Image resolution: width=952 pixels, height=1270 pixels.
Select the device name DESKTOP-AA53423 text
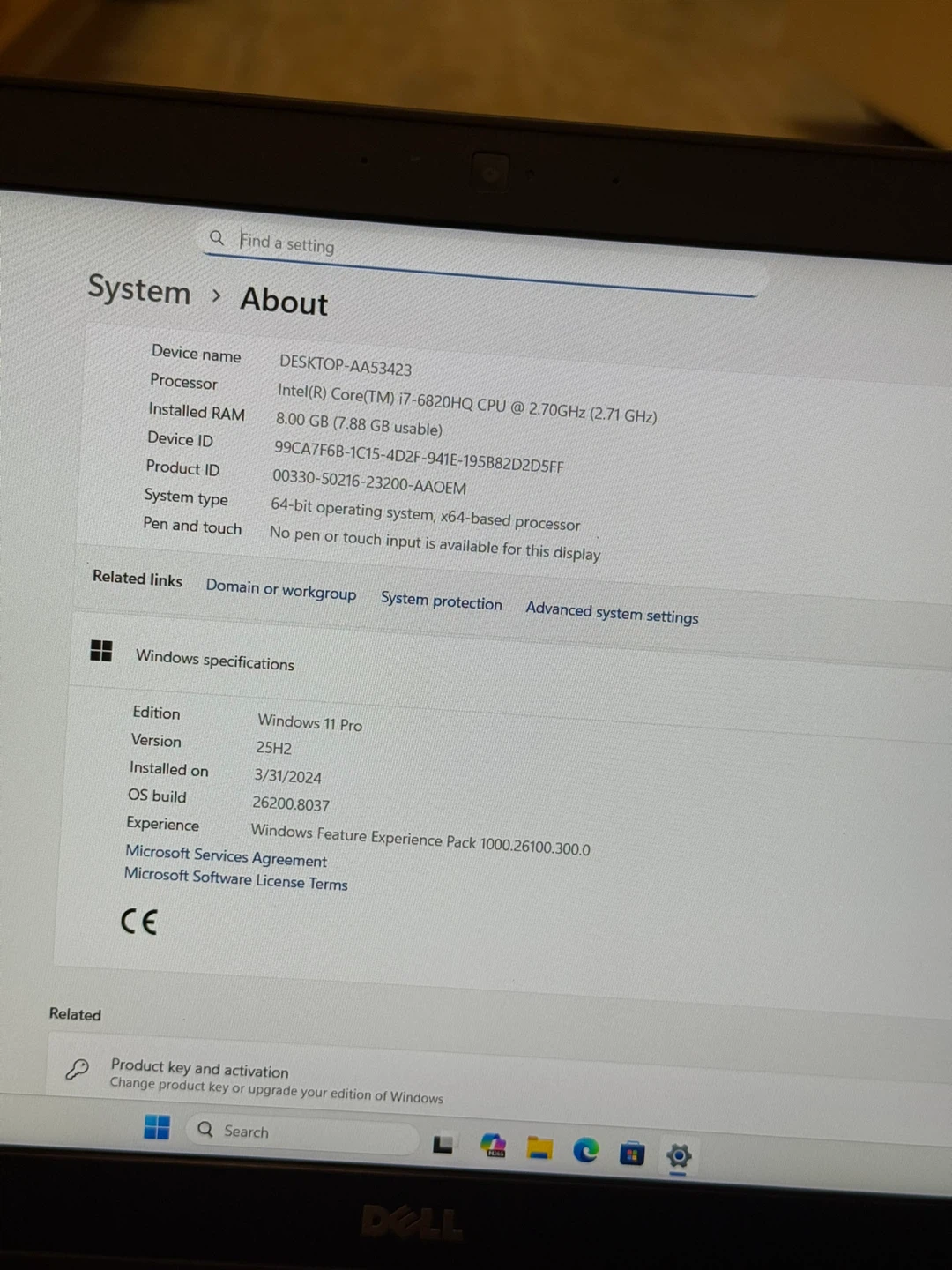coord(346,365)
